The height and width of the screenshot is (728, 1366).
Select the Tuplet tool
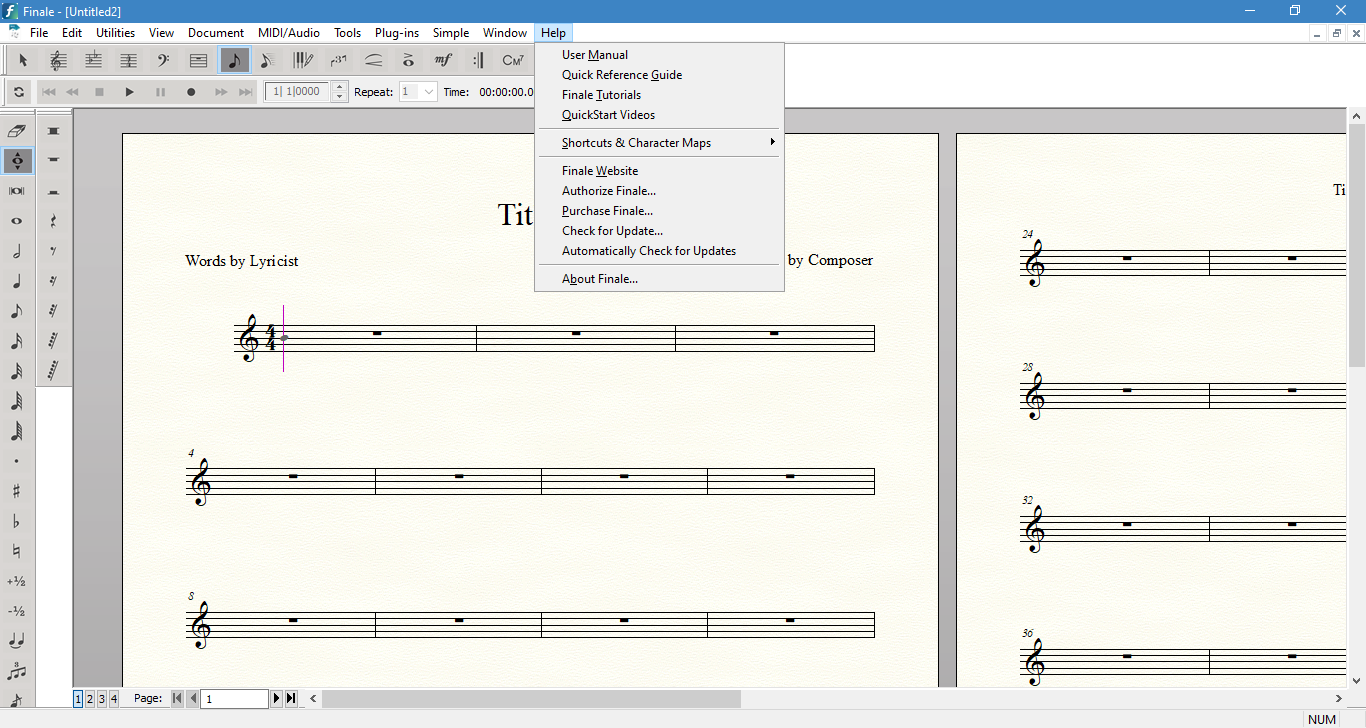pos(338,60)
